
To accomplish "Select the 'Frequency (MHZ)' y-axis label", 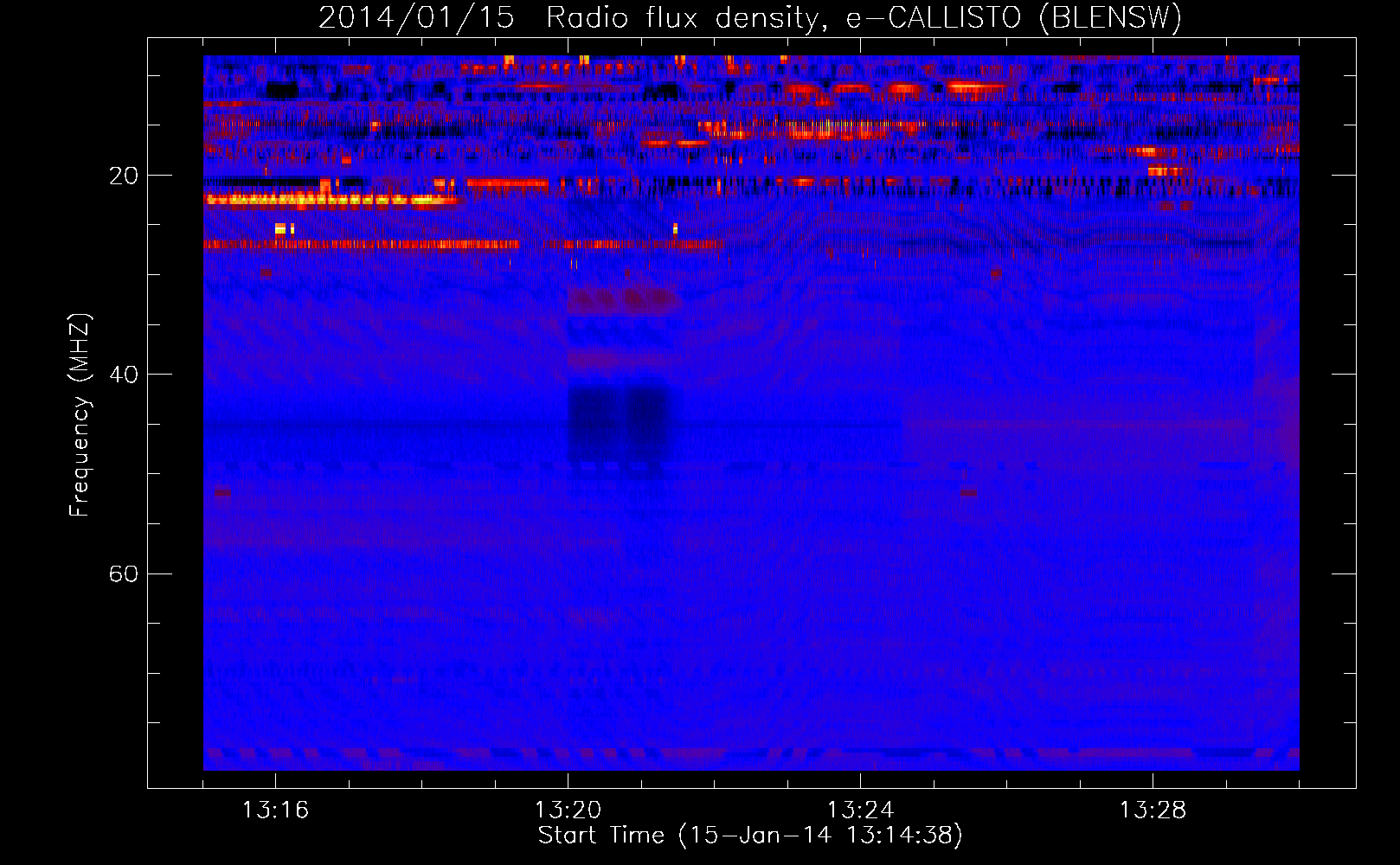I will click(80, 415).
